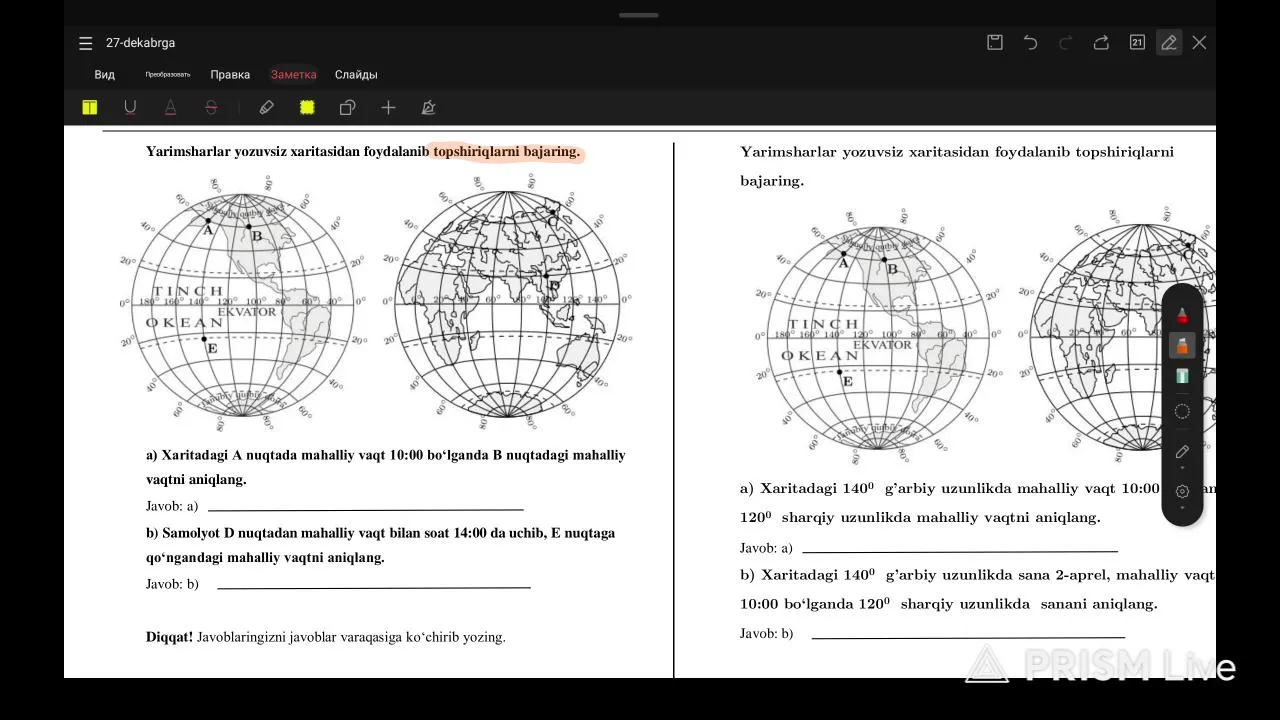
Task: Close the document with the X icon
Action: (x=1199, y=42)
